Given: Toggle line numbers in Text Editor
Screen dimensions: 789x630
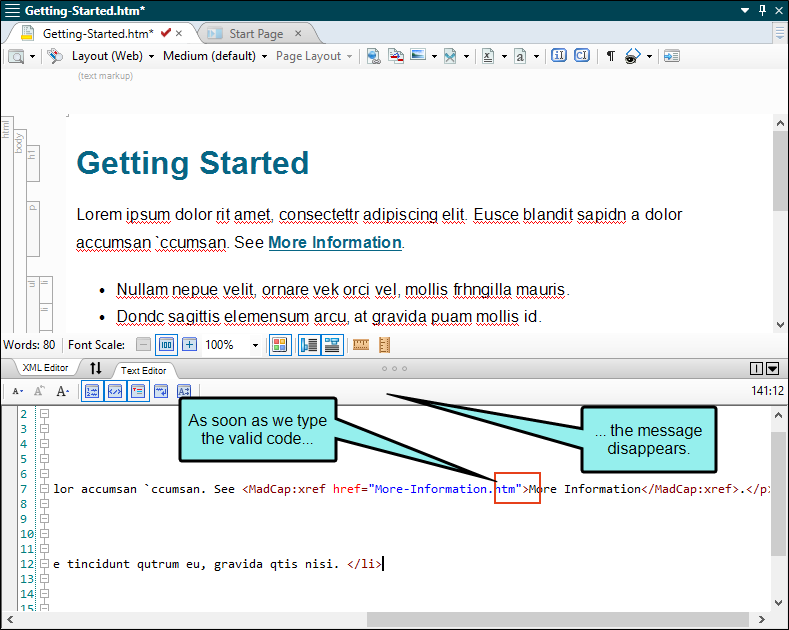Looking at the screenshot, I should click(x=91, y=391).
